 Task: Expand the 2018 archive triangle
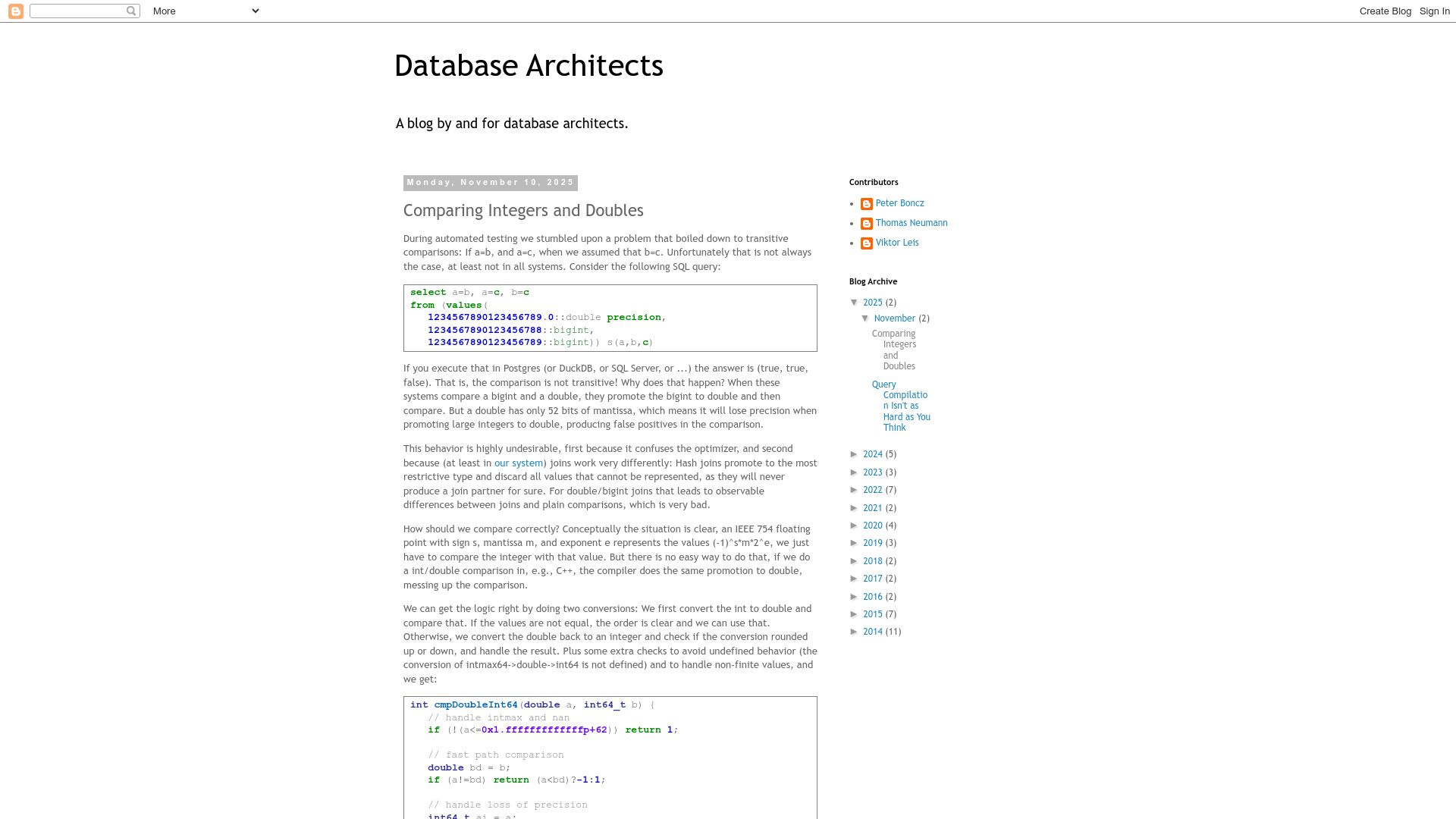(855, 561)
